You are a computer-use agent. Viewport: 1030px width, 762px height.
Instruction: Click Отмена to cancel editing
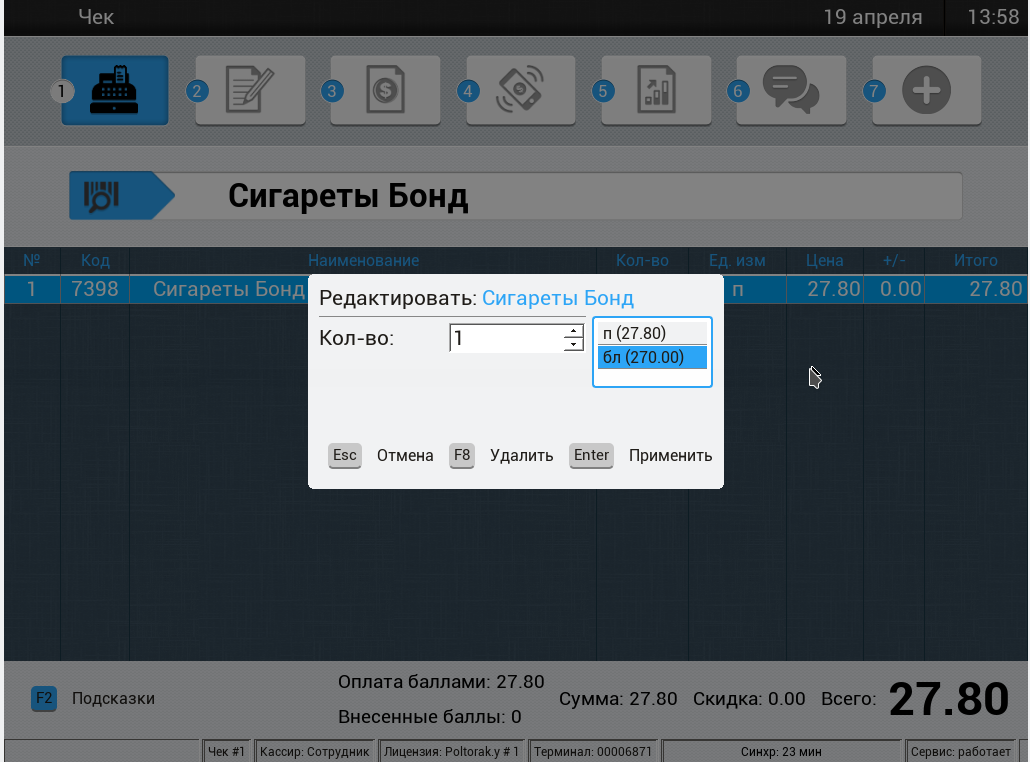(405, 456)
